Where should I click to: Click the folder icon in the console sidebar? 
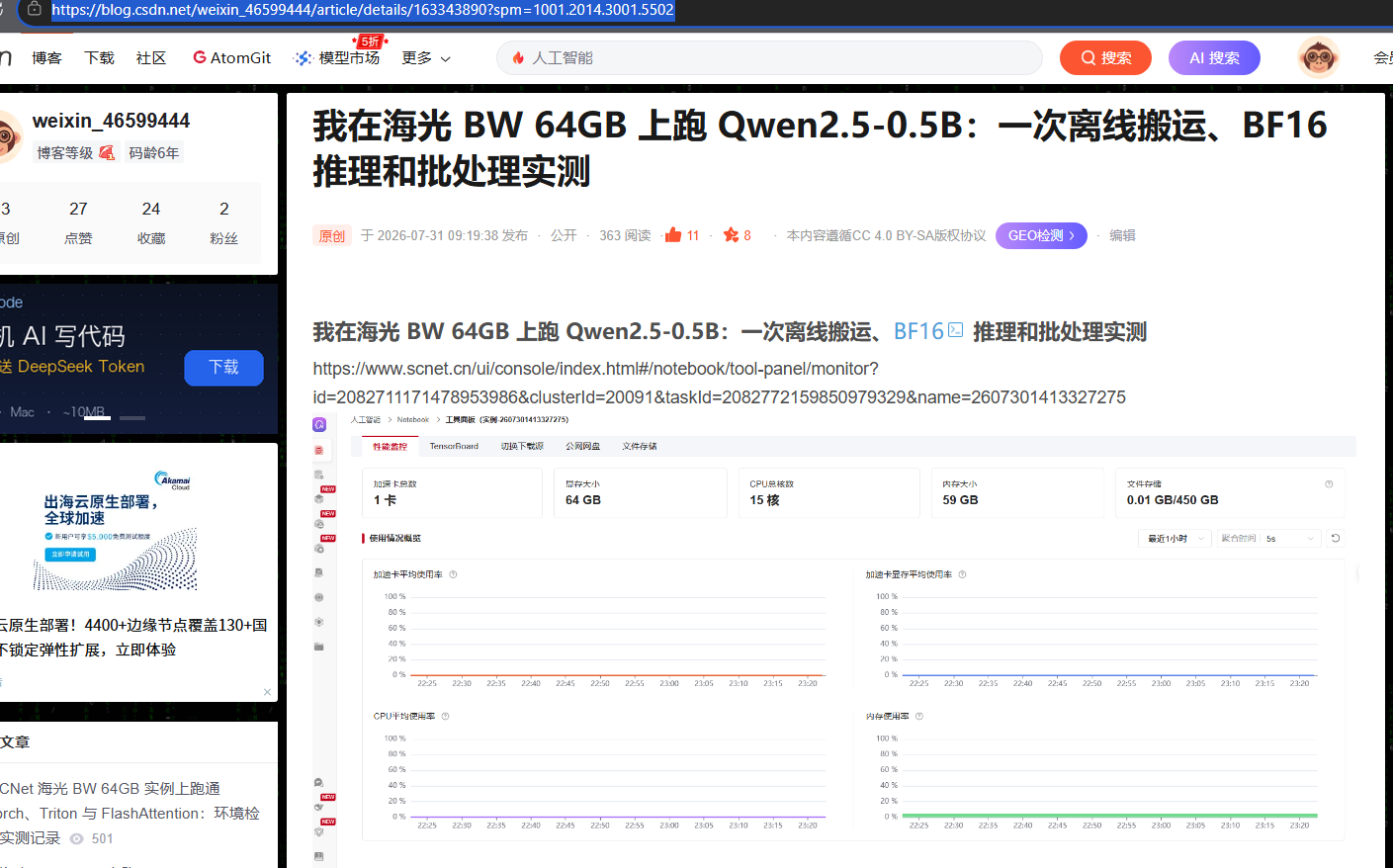point(319,647)
